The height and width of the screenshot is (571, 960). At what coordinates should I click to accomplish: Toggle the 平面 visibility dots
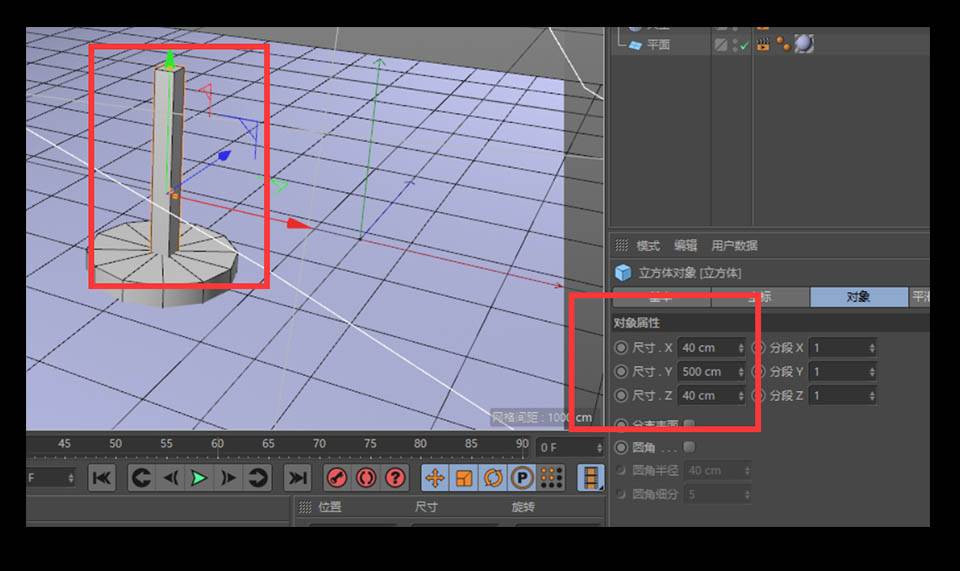pyautogui.click(x=735, y=45)
